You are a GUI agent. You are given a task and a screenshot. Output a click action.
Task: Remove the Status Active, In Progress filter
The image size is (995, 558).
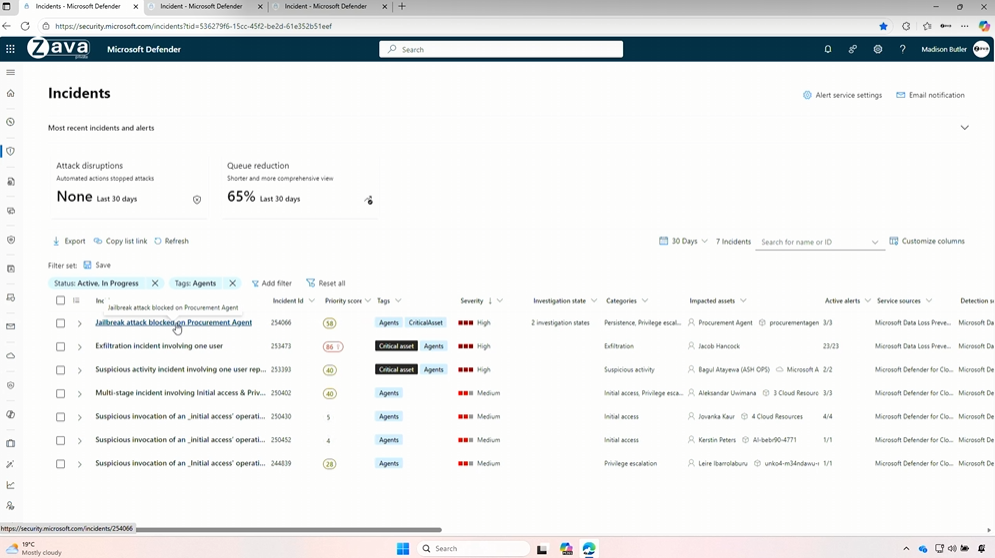tap(155, 283)
